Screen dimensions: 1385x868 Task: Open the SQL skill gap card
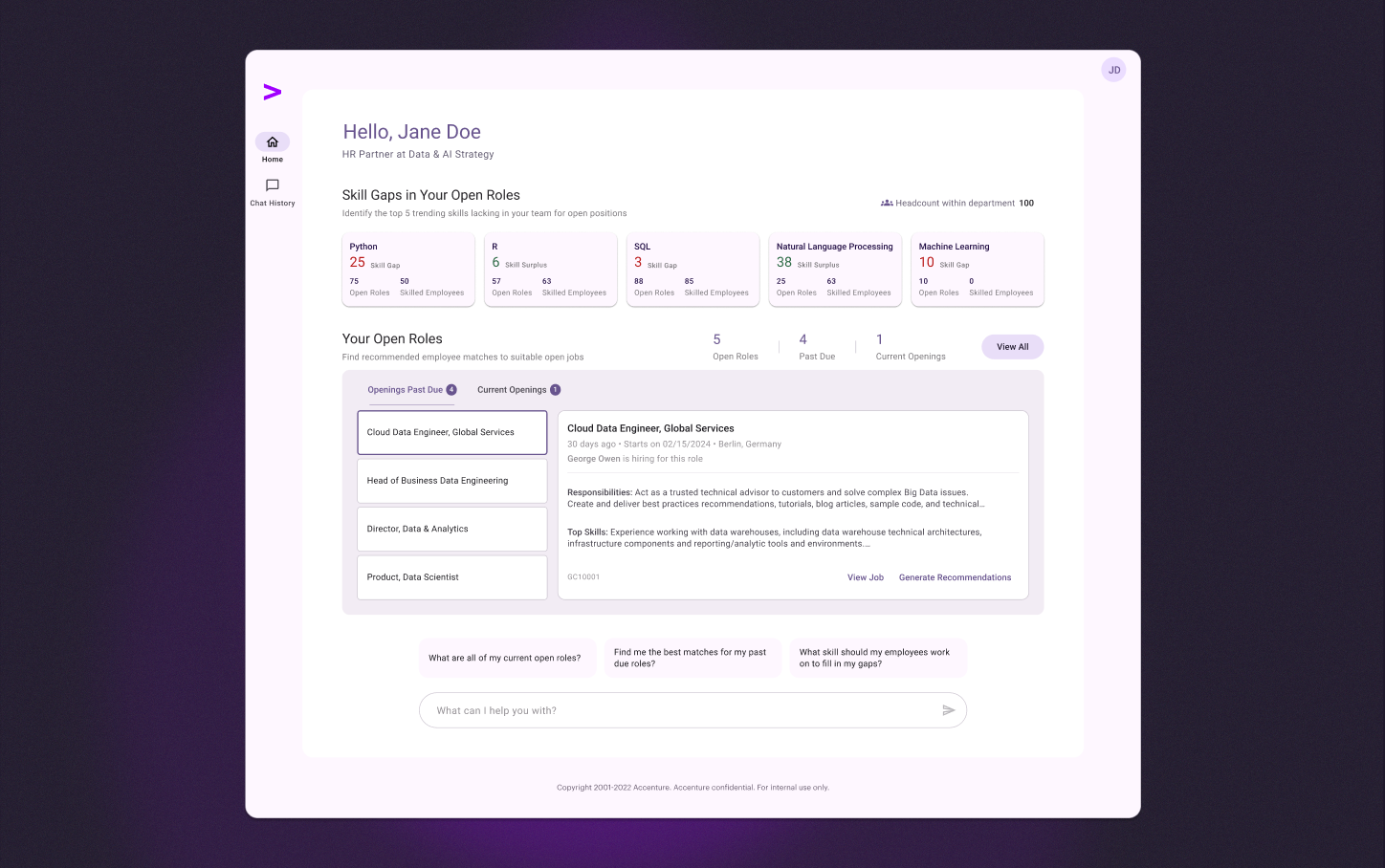tap(692, 270)
